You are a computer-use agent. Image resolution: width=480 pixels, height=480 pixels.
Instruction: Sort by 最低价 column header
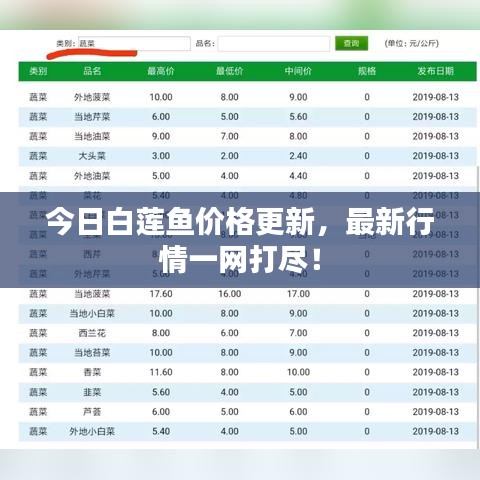coord(230,71)
